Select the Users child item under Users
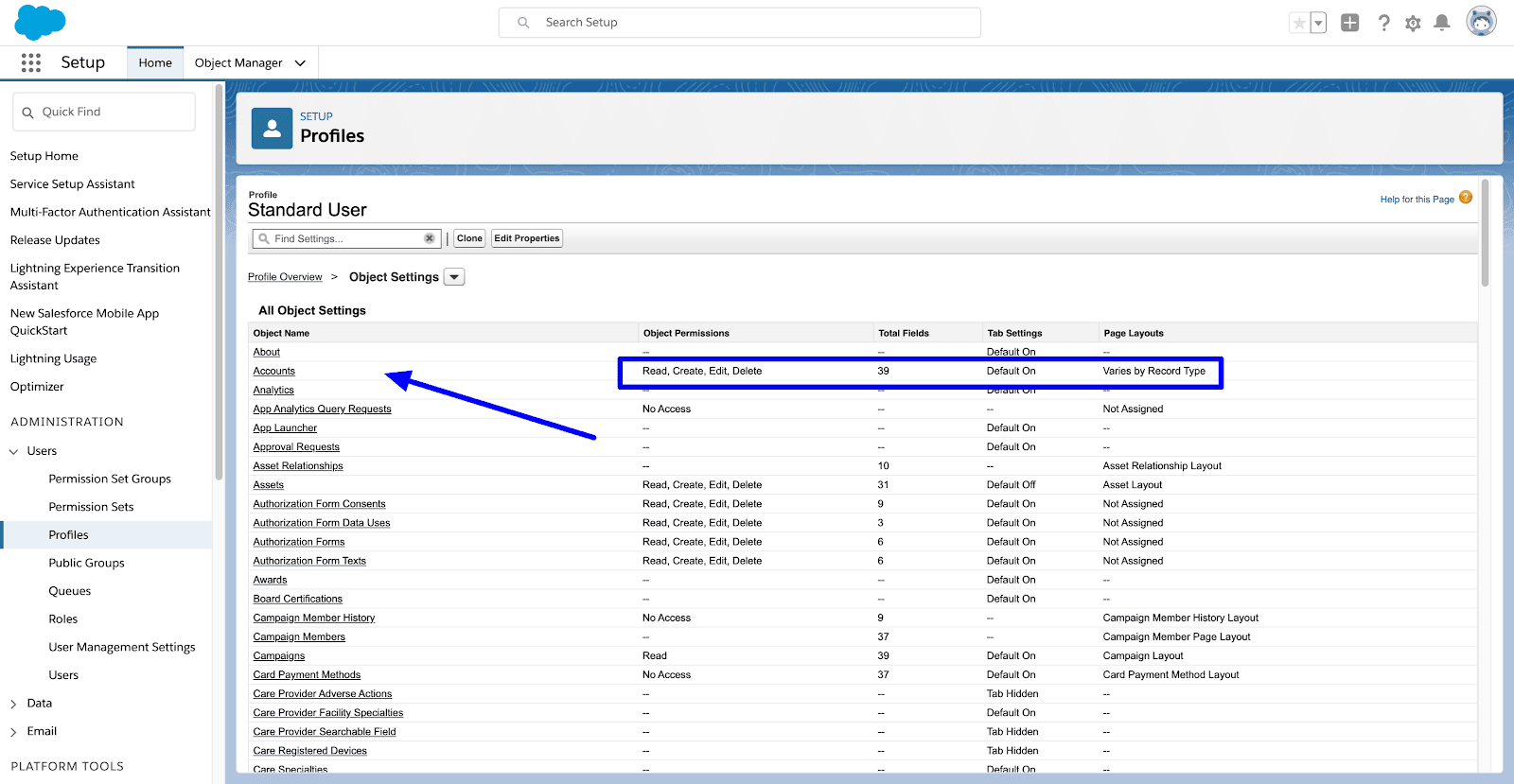 click(63, 675)
